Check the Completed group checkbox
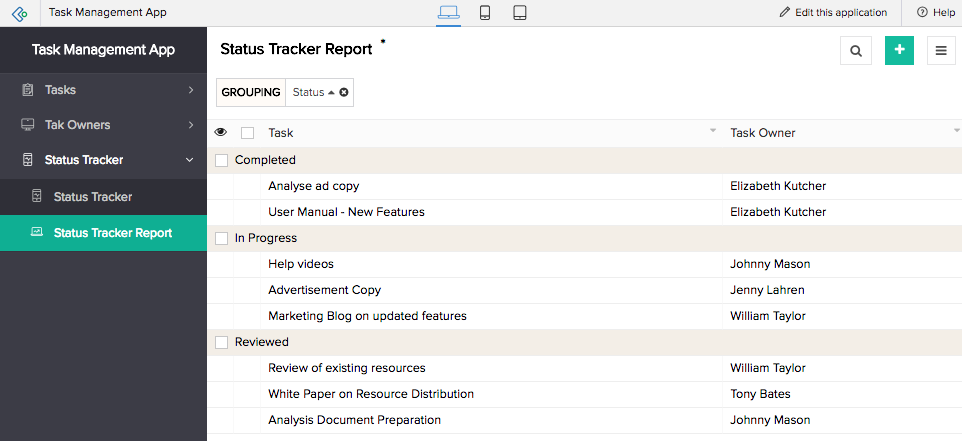The height and width of the screenshot is (441, 962). pyautogui.click(x=222, y=160)
